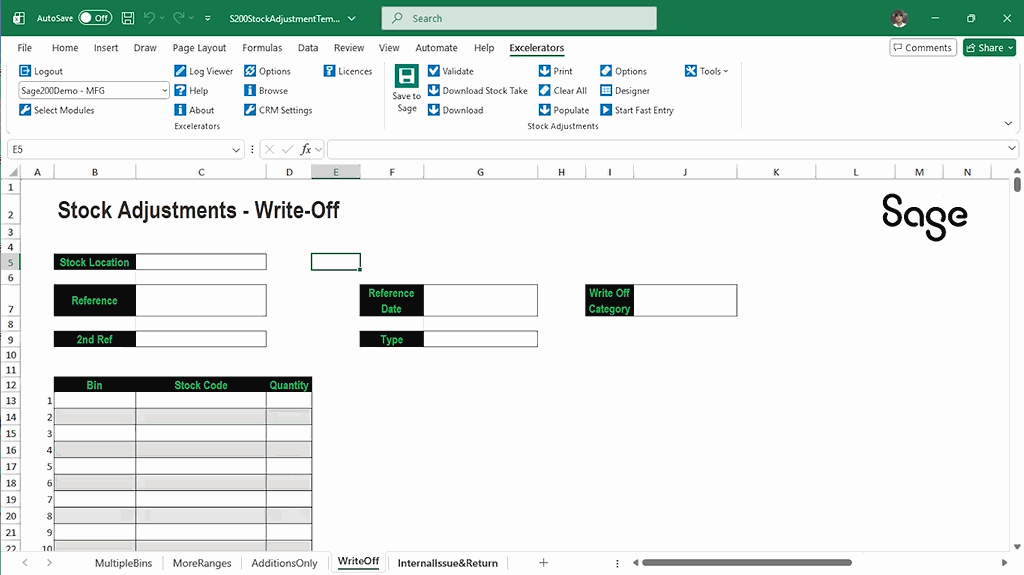The height and width of the screenshot is (575, 1024).
Task: Click the Logout icon in Excelerators ribbon
Action: (25, 71)
